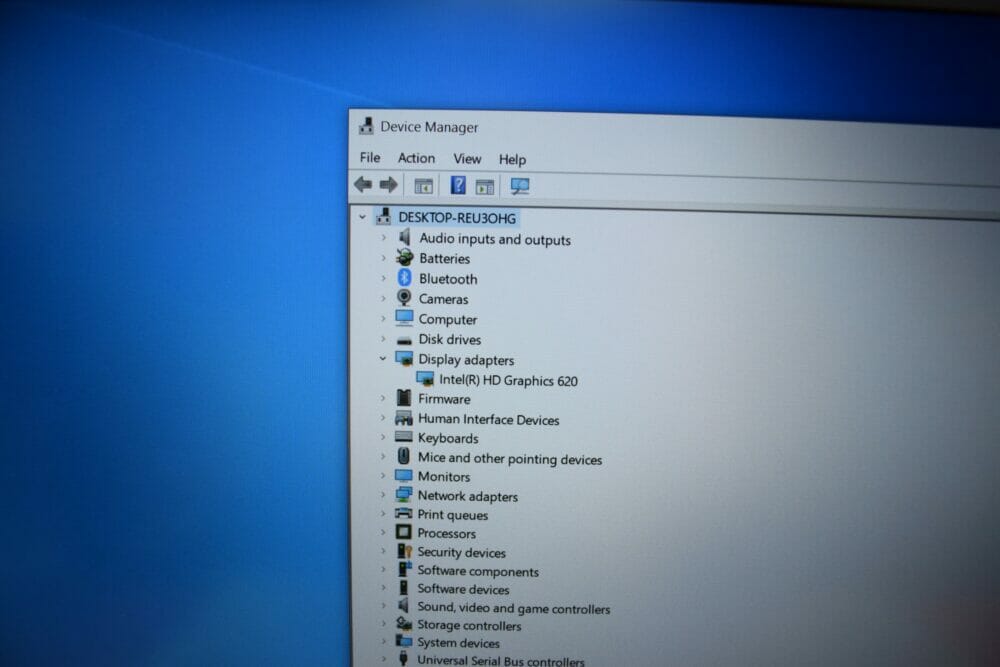This screenshot has width=1000, height=667.
Task: Select the Disk drives label
Action: (450, 339)
